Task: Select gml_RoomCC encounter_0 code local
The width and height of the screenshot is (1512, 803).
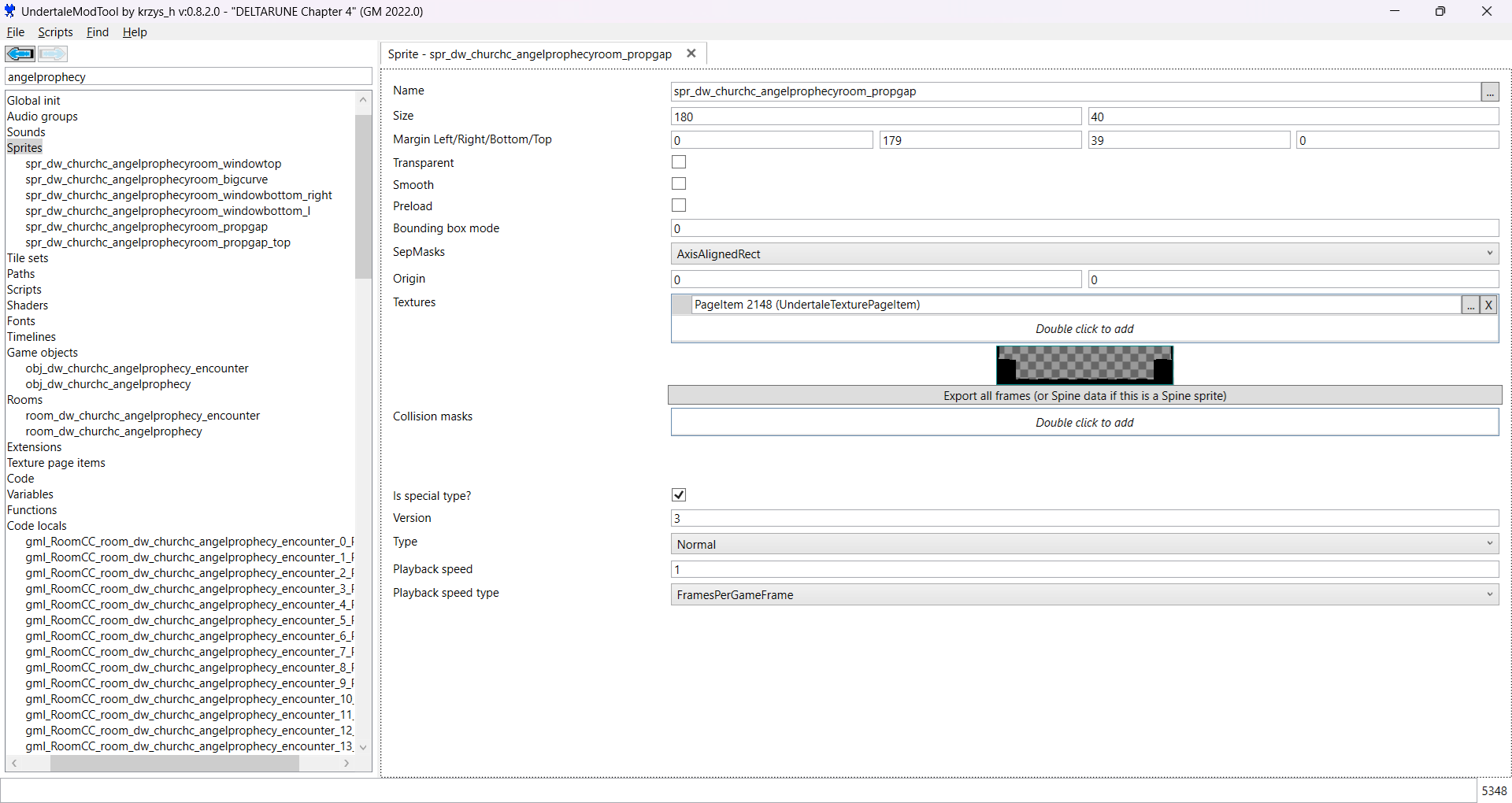Action: tap(189, 542)
